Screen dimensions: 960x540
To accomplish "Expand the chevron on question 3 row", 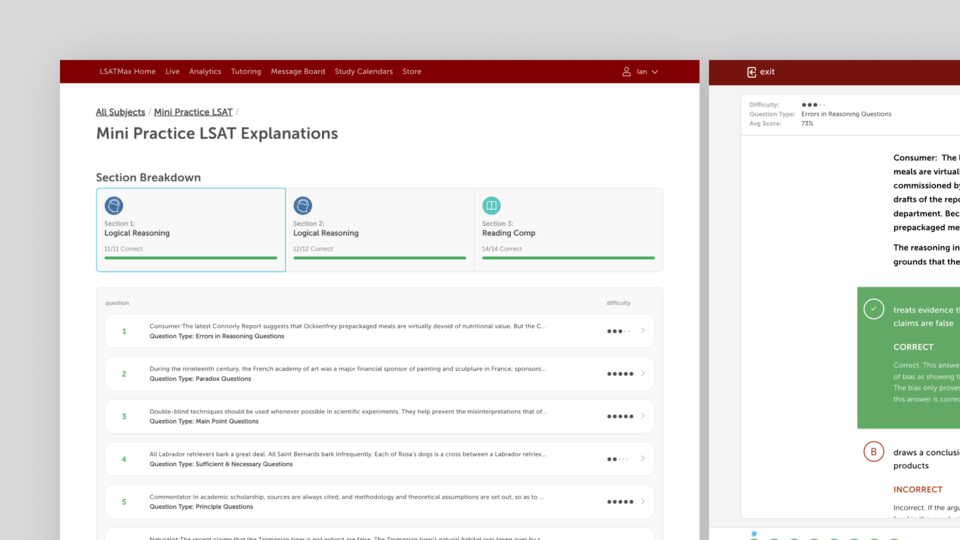I will (643, 416).
